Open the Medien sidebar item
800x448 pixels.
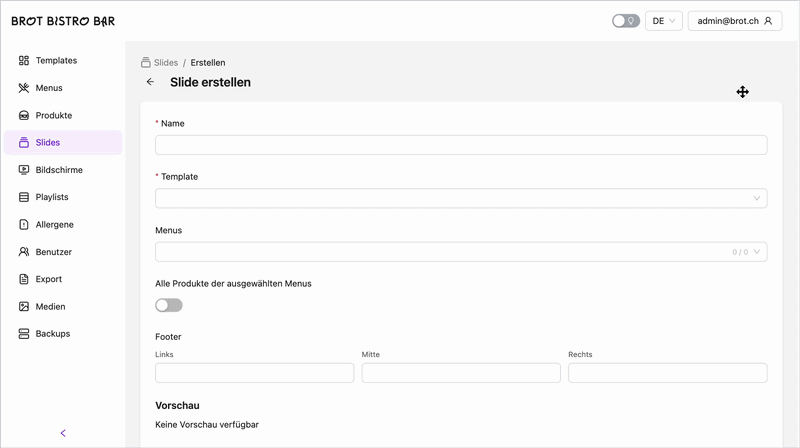tap(63, 307)
